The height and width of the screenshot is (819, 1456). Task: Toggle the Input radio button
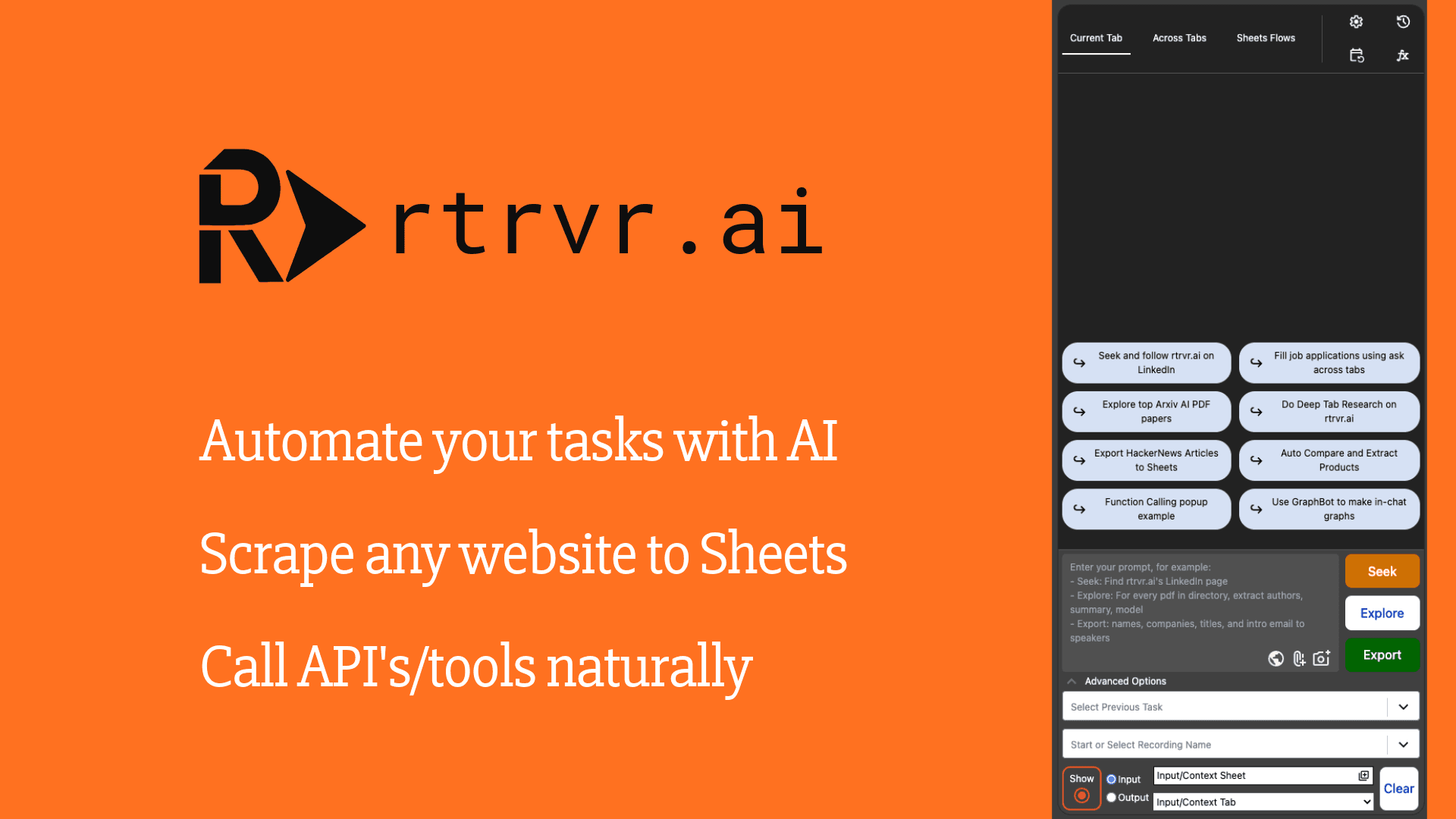[x=1111, y=779]
